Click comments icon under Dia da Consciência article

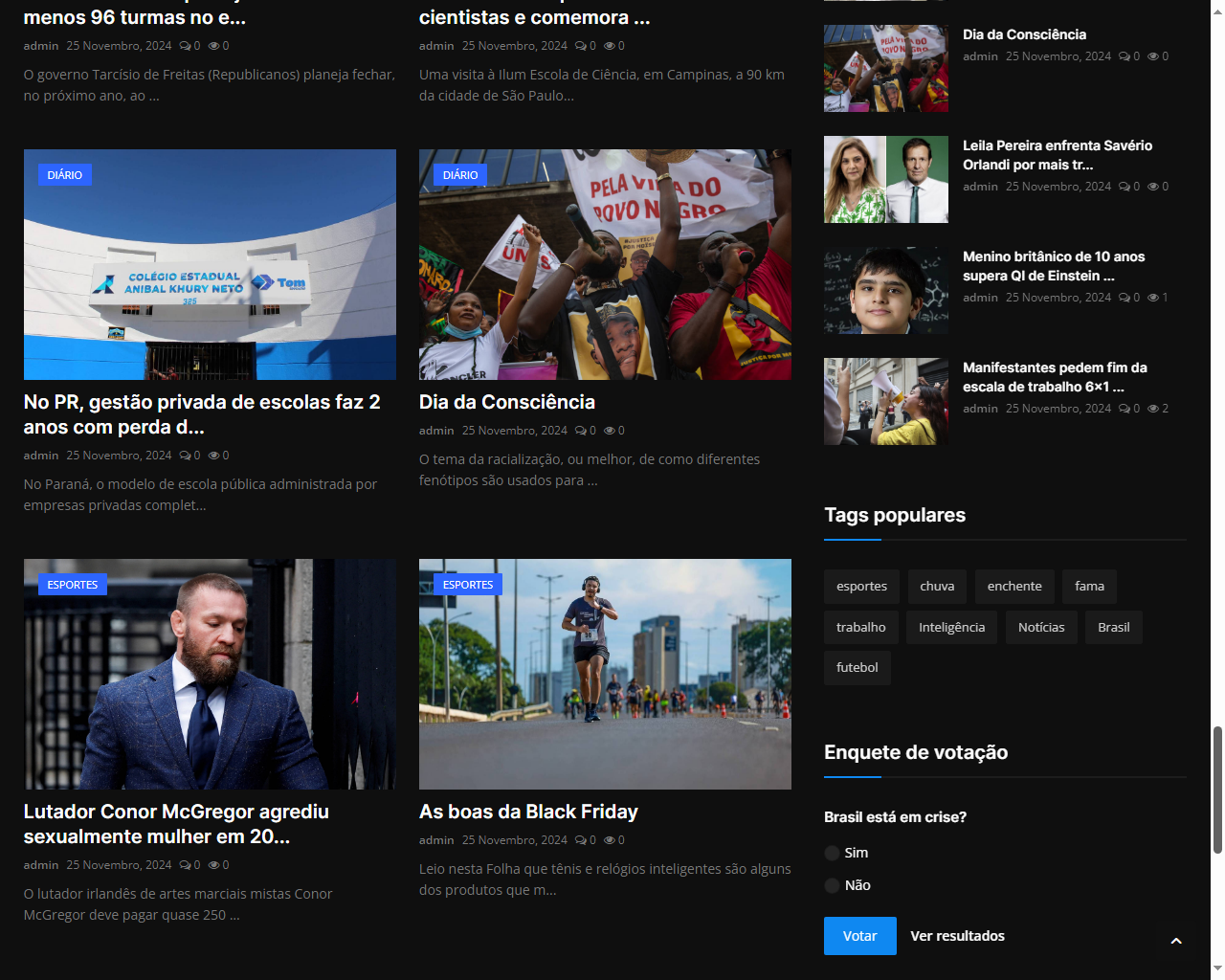(580, 431)
